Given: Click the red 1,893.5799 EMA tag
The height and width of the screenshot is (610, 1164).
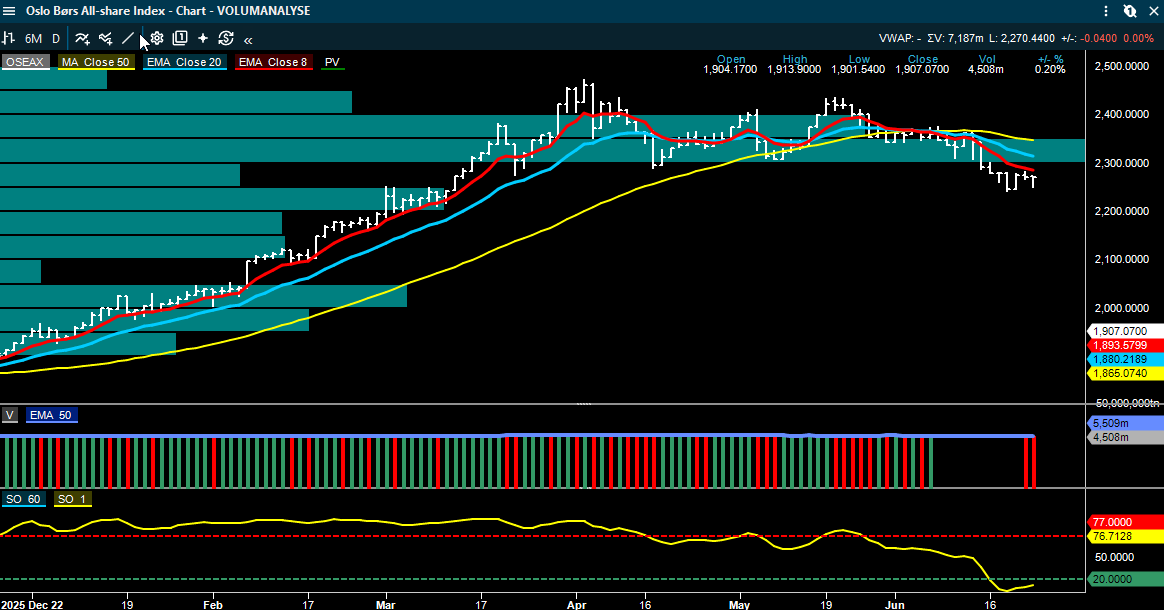Looking at the screenshot, I should pos(1125,345).
